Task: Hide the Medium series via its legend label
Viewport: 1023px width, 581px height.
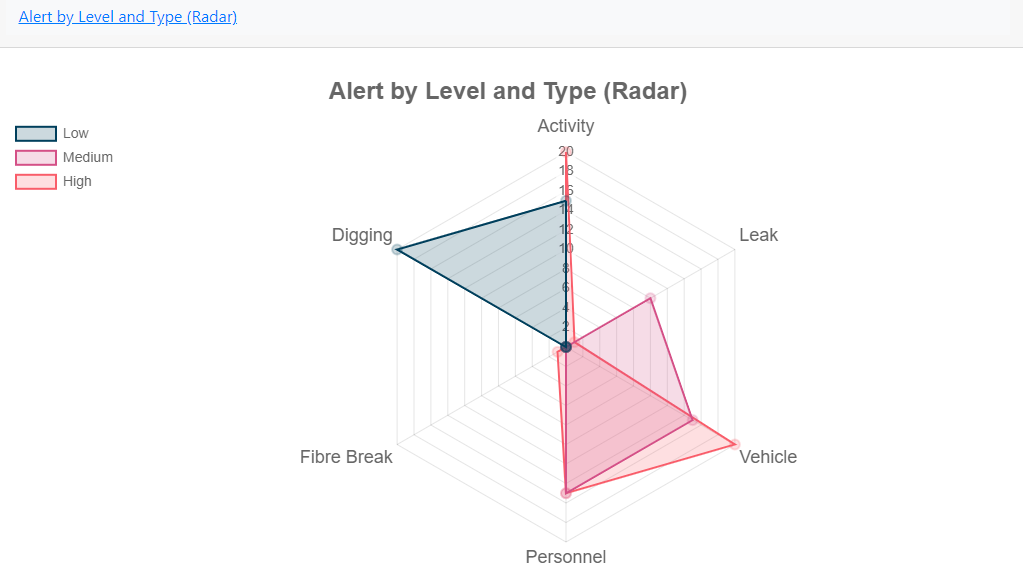Action: (88, 157)
